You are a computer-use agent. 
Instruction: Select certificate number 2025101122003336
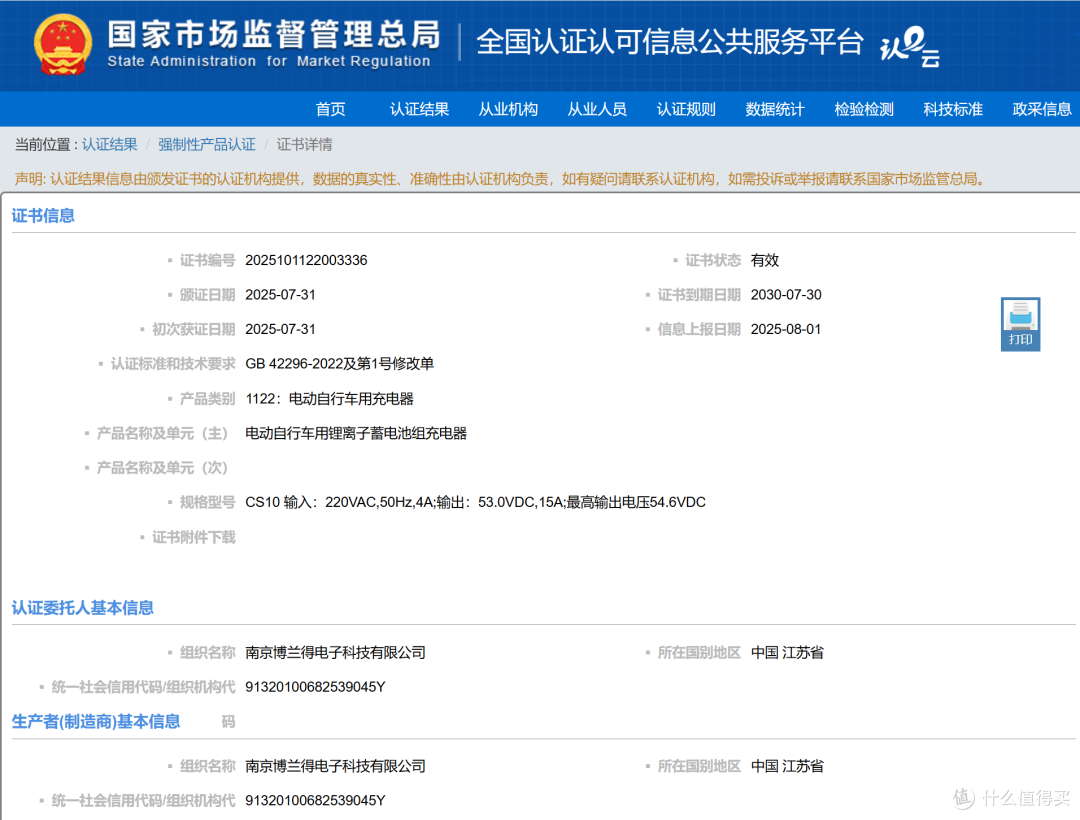click(x=307, y=260)
